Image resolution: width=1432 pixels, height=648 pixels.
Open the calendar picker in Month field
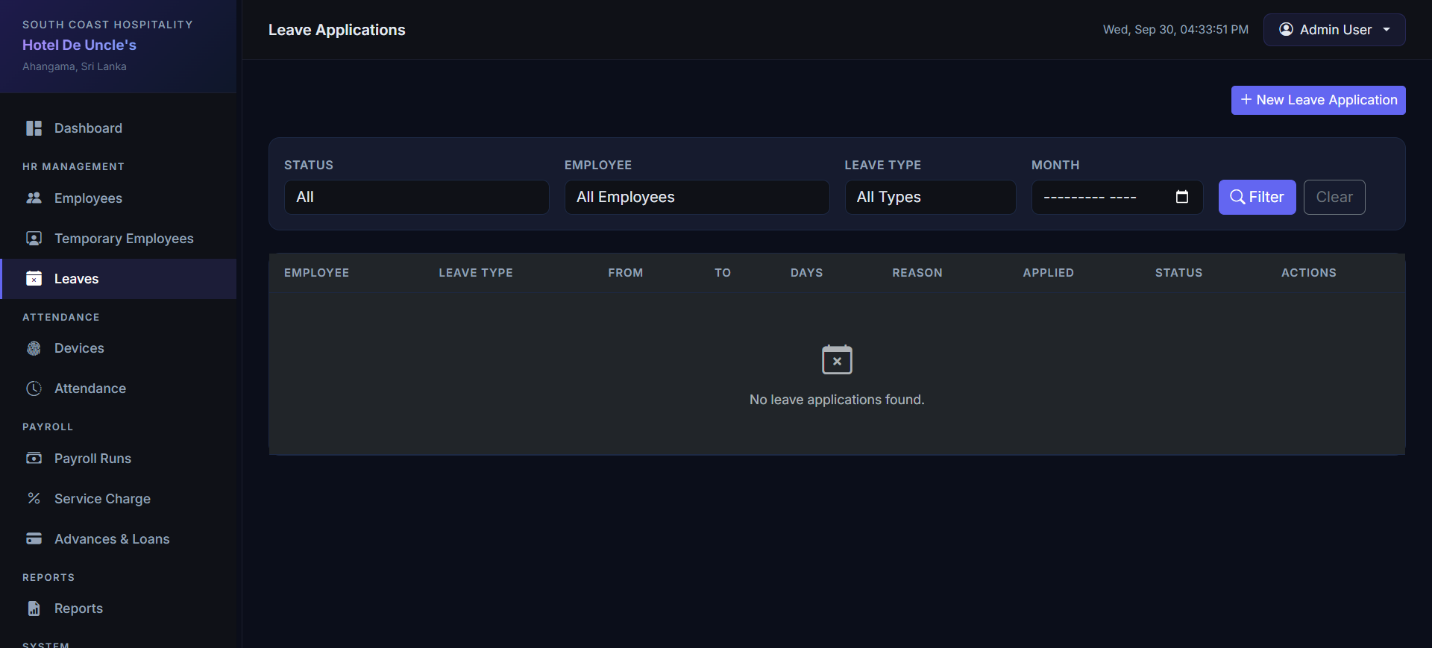tap(1182, 197)
